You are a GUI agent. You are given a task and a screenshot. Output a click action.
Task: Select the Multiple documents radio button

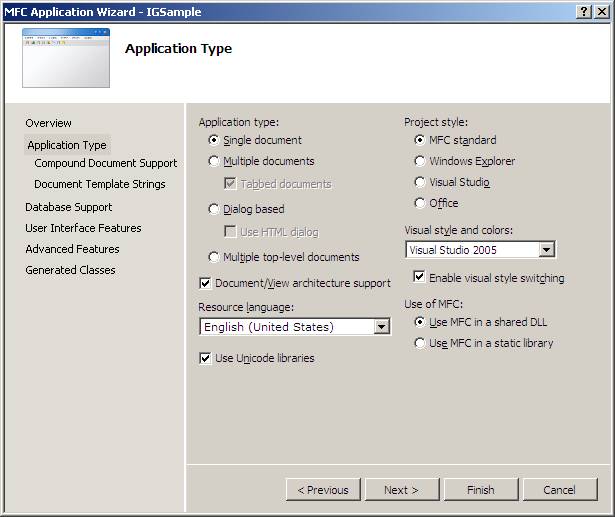(214, 161)
